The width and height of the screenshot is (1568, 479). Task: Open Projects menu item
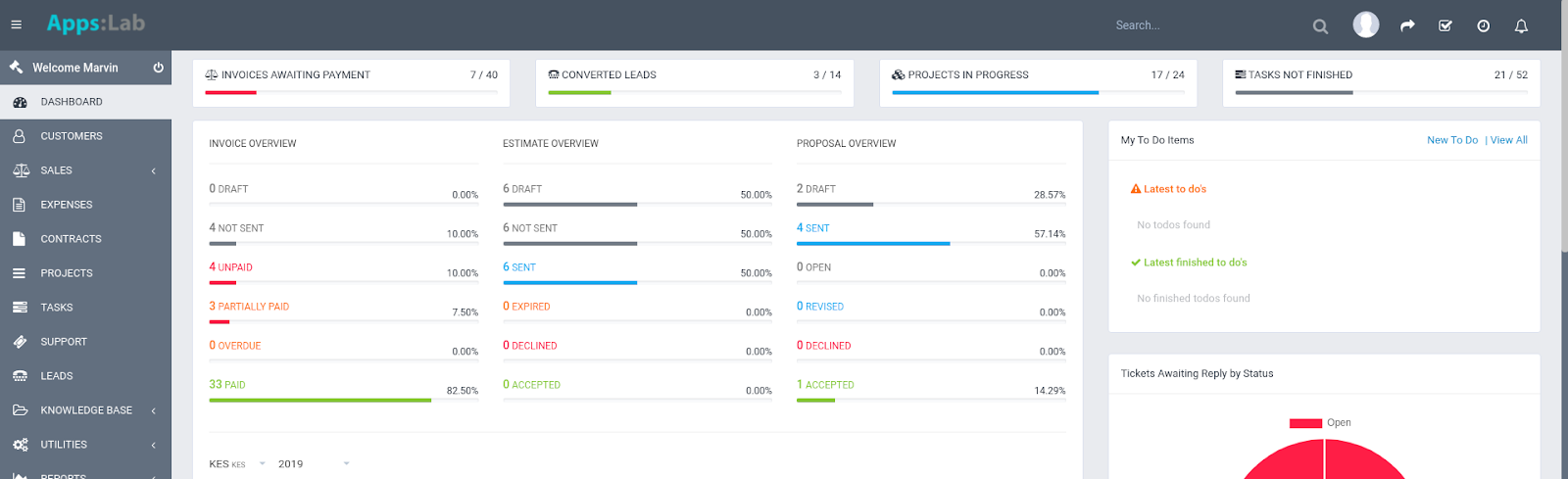click(85, 273)
